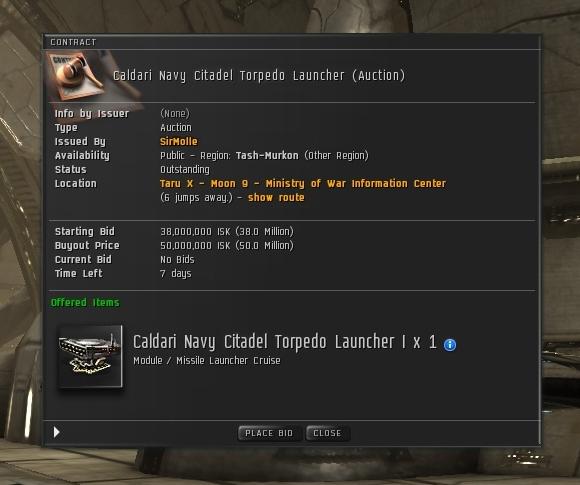
Task: Click the Status 'Outstanding' value
Action: 185,169
